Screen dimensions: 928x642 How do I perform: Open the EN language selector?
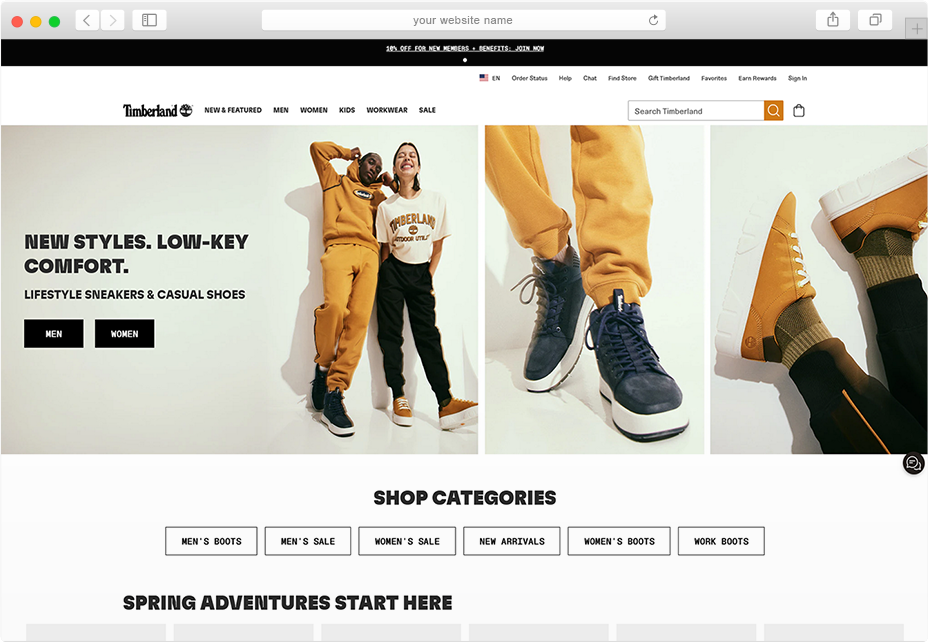coord(490,78)
